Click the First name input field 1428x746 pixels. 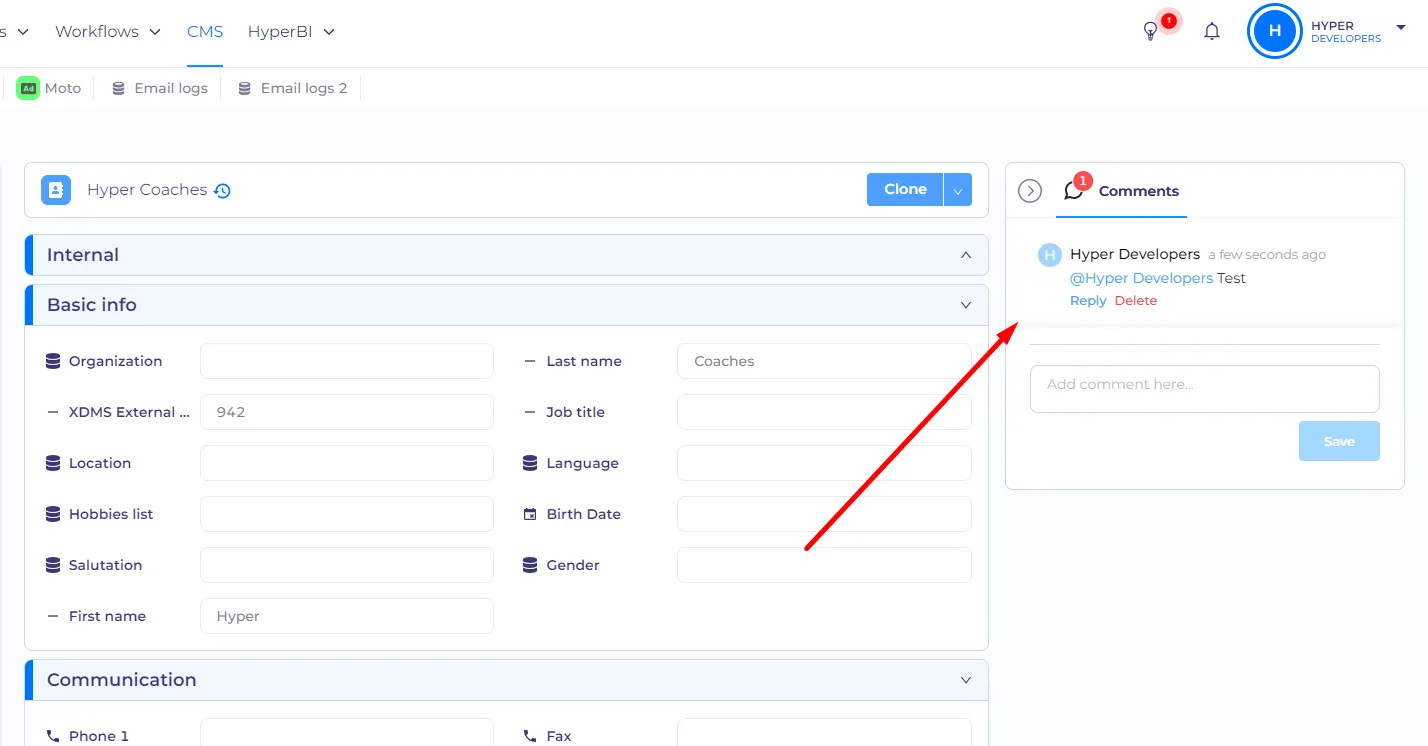(x=347, y=616)
